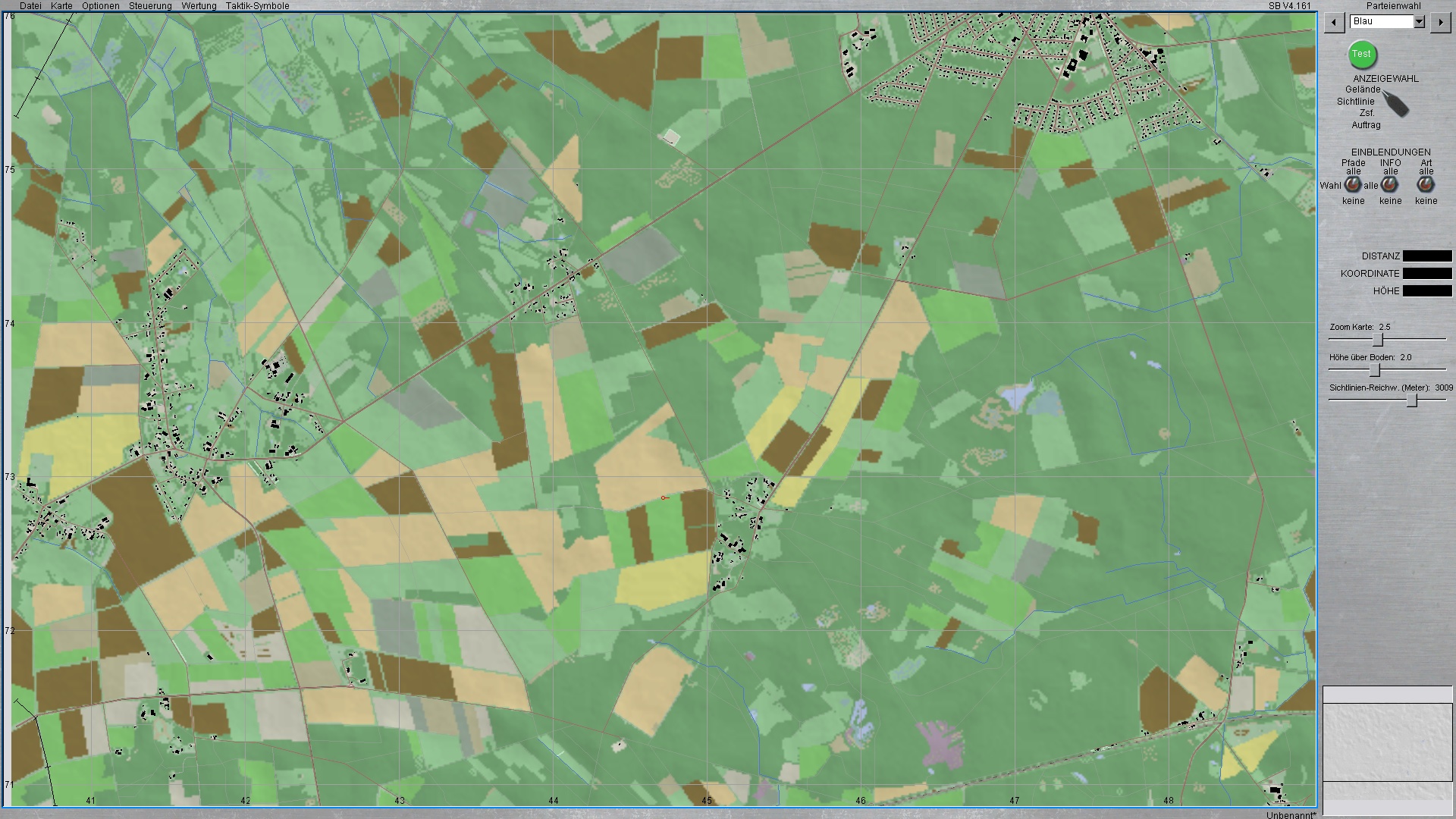The height and width of the screenshot is (819, 1456).
Task: Open the Parteienwahl Blau dropdown
Action: [1419, 22]
